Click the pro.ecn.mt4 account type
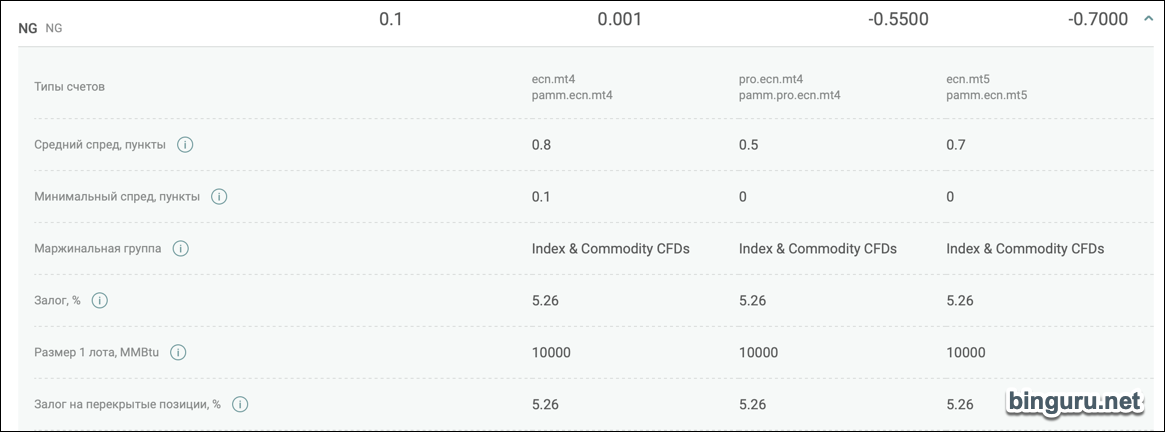This screenshot has width=1165, height=432. [x=771, y=79]
